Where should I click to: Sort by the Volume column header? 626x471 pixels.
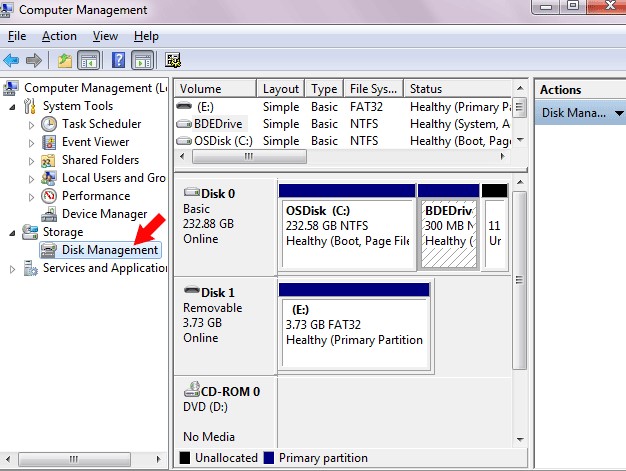(216, 89)
